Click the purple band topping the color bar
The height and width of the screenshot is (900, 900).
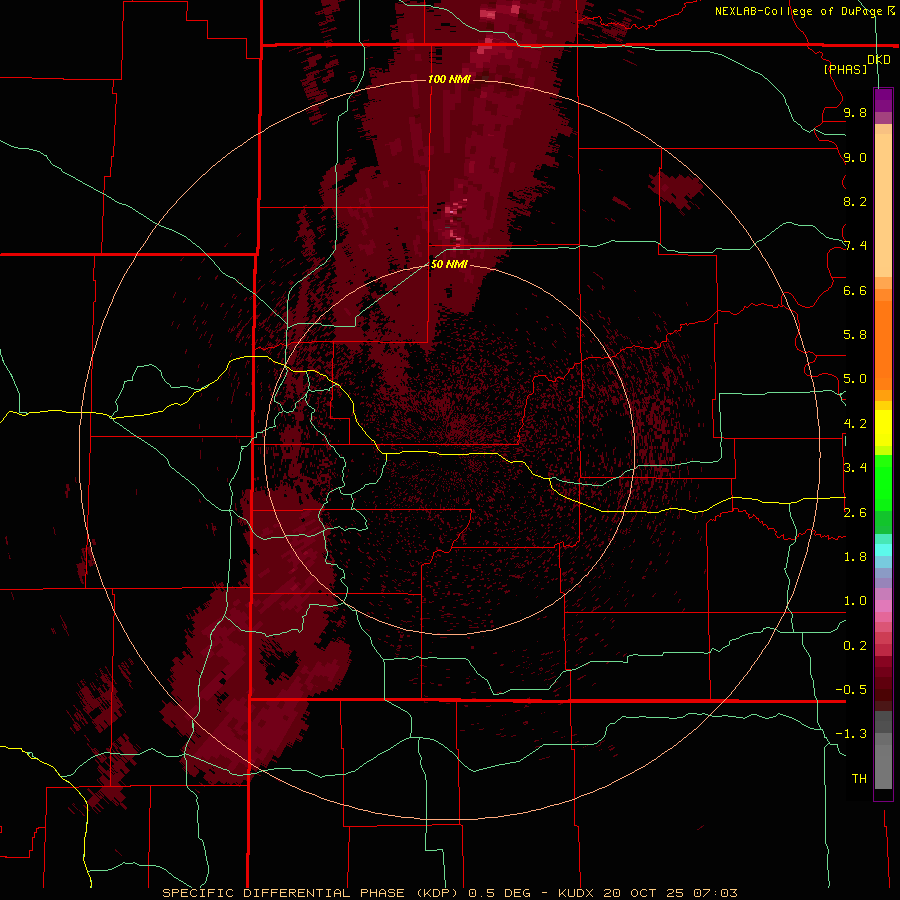click(883, 100)
